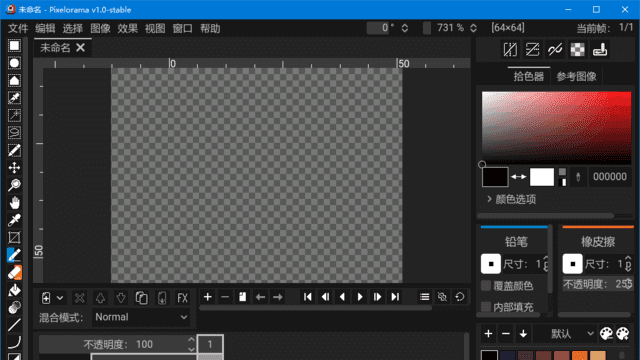Open the 混合模式 Normal dropdown
The width and height of the screenshot is (640, 360).
pos(141,317)
